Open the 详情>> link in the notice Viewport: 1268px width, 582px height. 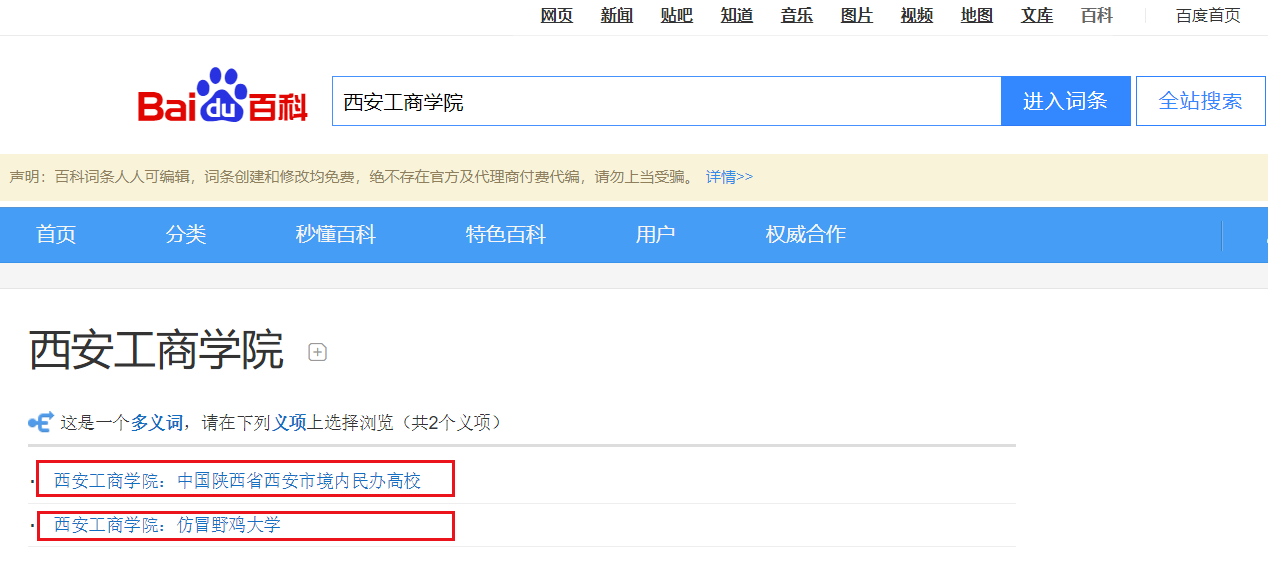[x=729, y=177]
